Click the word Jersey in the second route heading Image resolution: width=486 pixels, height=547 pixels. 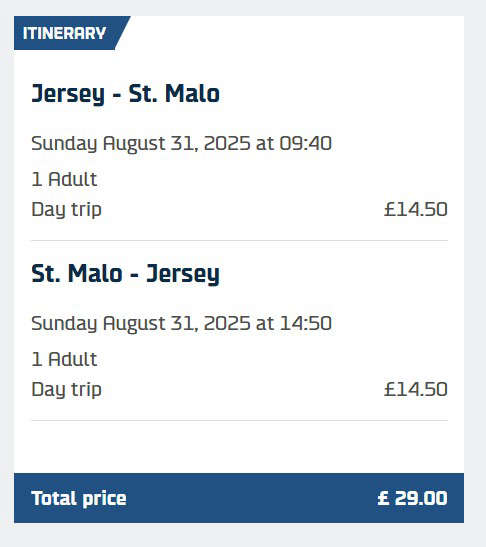(x=183, y=275)
